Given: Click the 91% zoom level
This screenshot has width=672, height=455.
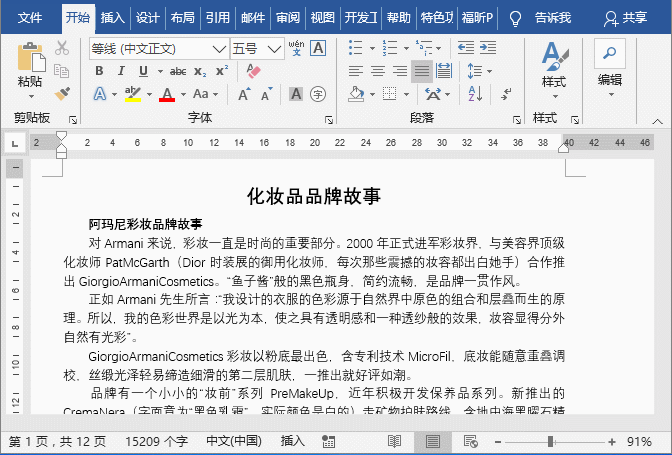Looking at the screenshot, I should tap(639, 441).
